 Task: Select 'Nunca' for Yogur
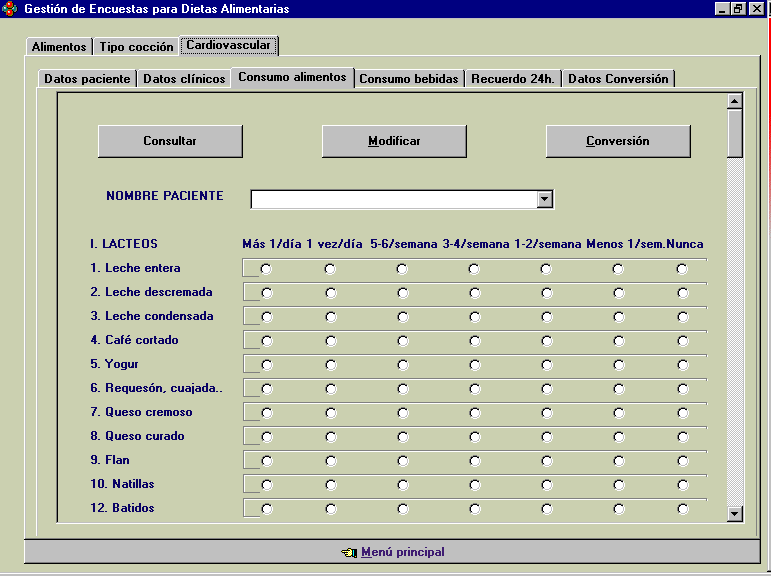click(682, 365)
